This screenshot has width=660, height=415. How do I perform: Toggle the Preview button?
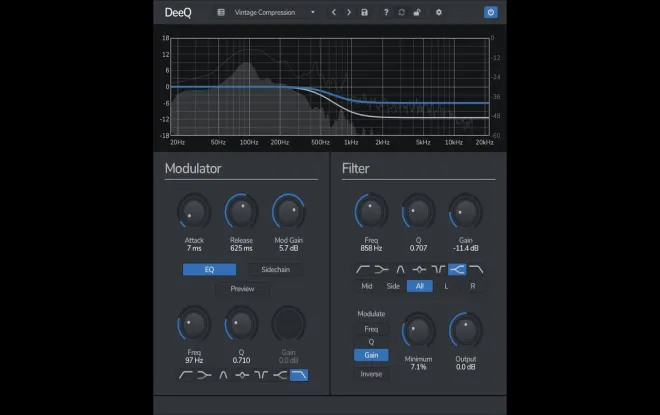(242, 289)
